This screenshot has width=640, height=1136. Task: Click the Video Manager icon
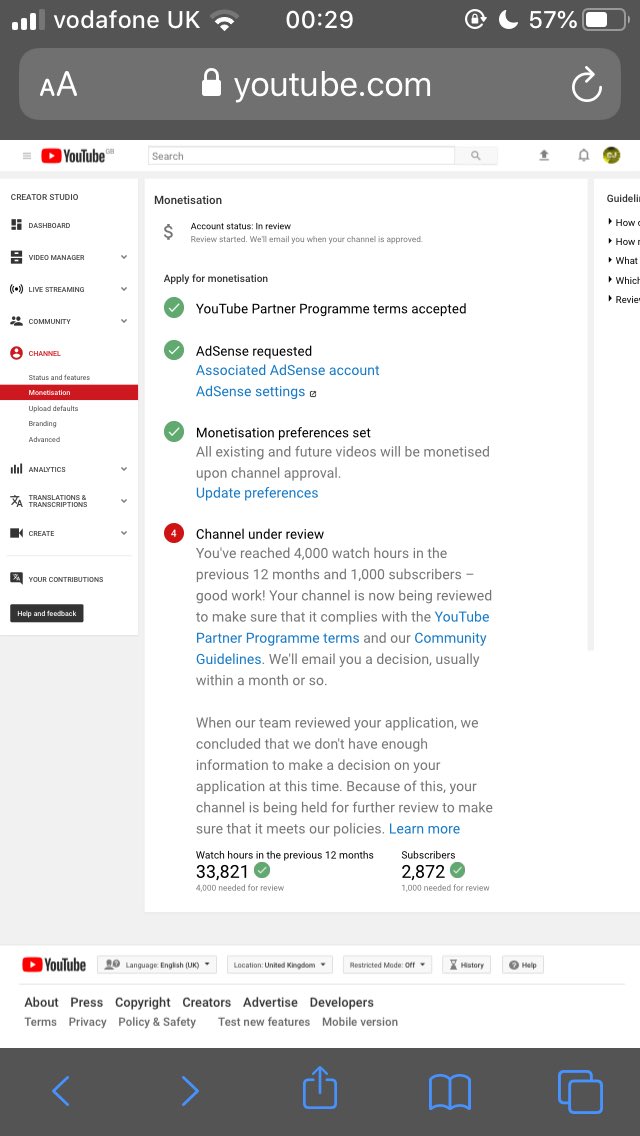click(x=17, y=257)
